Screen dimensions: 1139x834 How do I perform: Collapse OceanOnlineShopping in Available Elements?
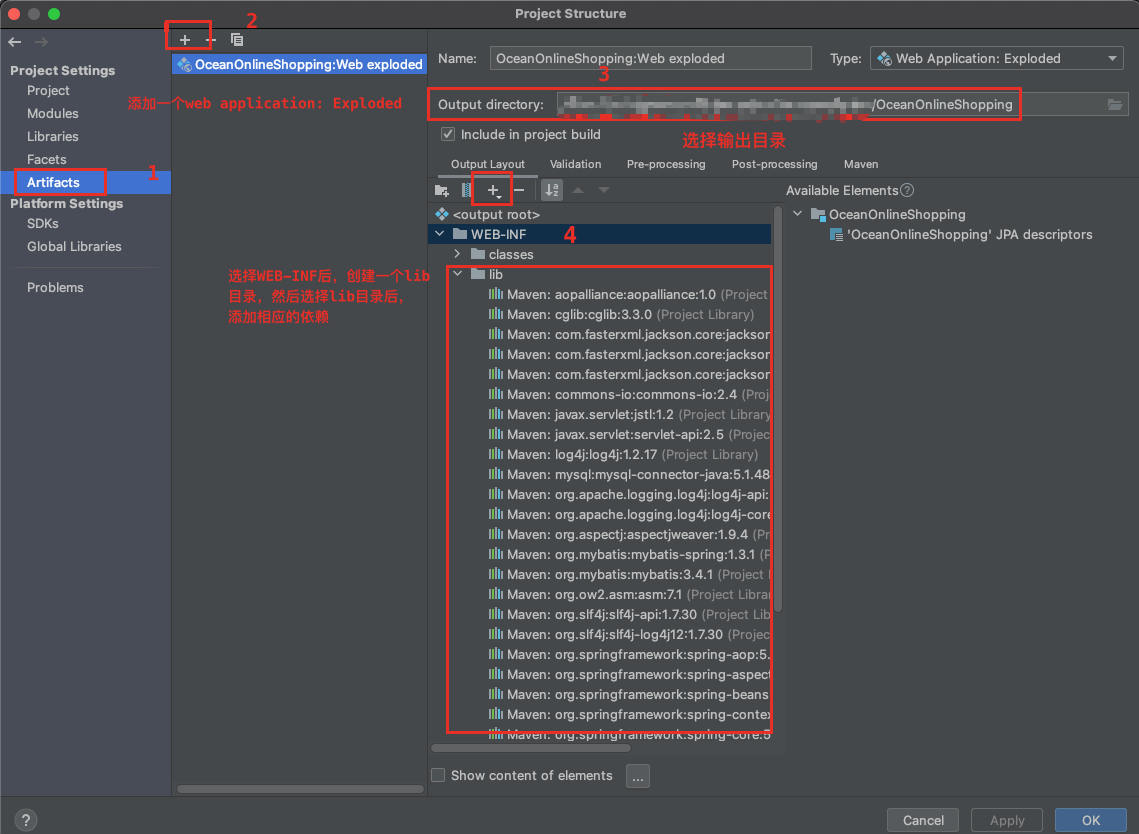[x=798, y=214]
